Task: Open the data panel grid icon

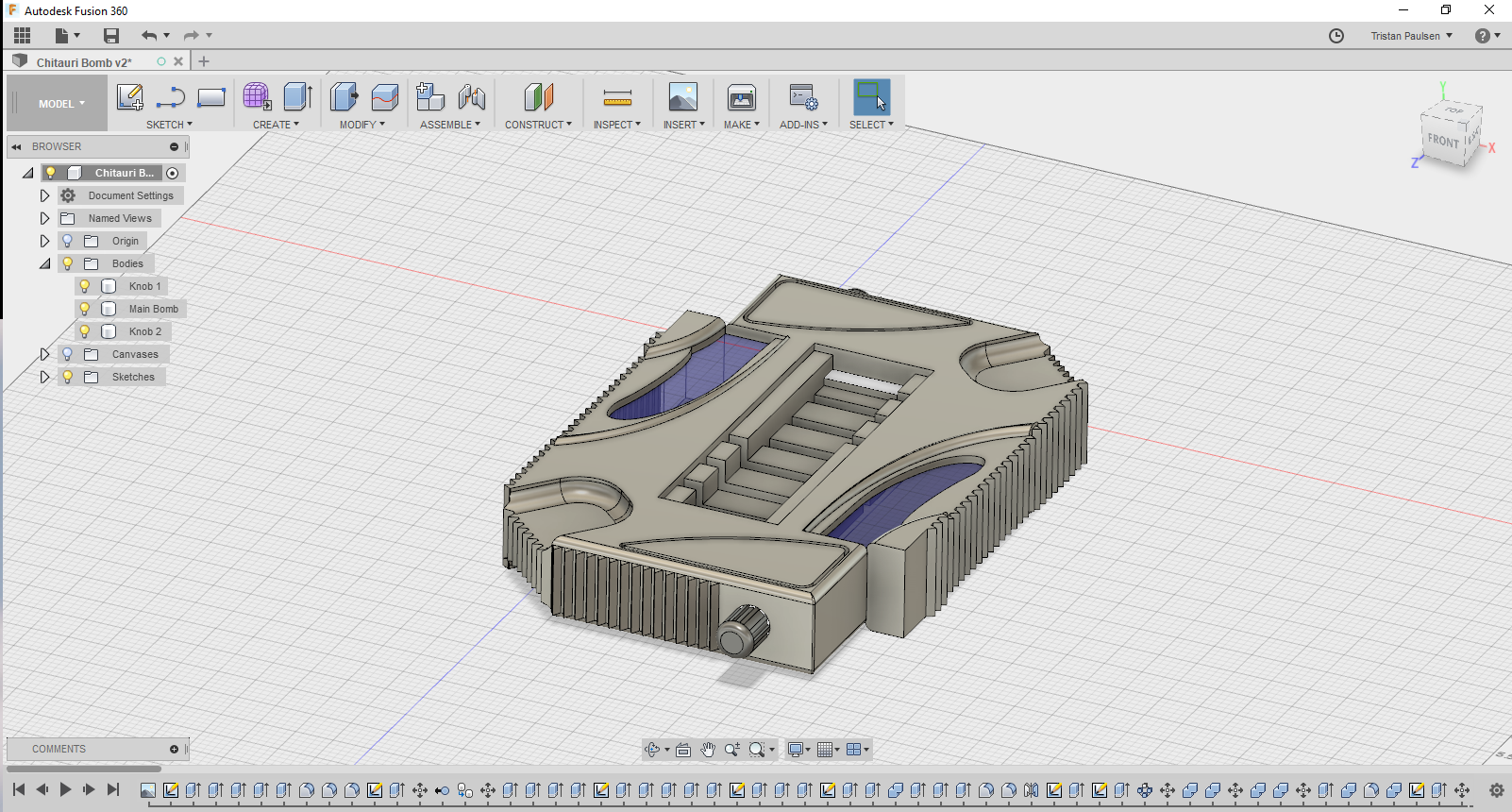Action: (x=23, y=36)
